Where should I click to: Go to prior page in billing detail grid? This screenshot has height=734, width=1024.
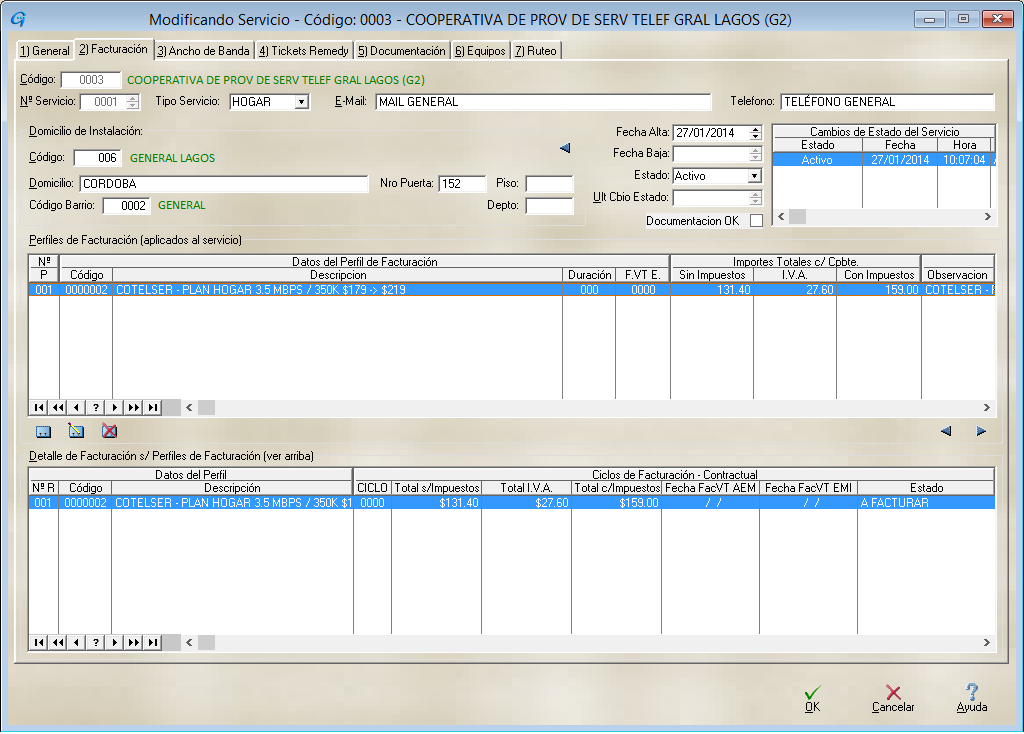coord(58,643)
